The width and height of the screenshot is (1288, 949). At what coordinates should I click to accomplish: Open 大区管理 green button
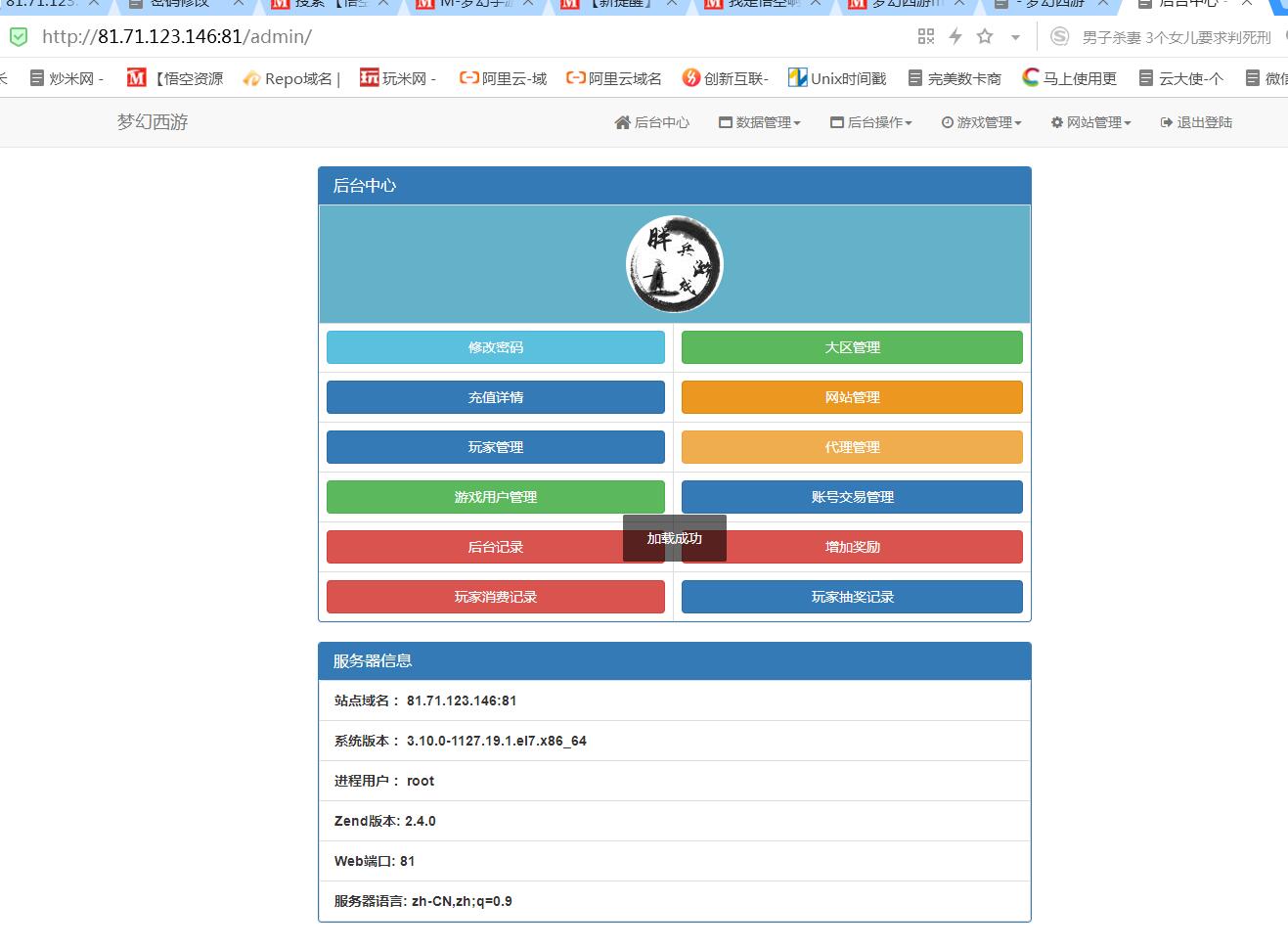(852, 347)
